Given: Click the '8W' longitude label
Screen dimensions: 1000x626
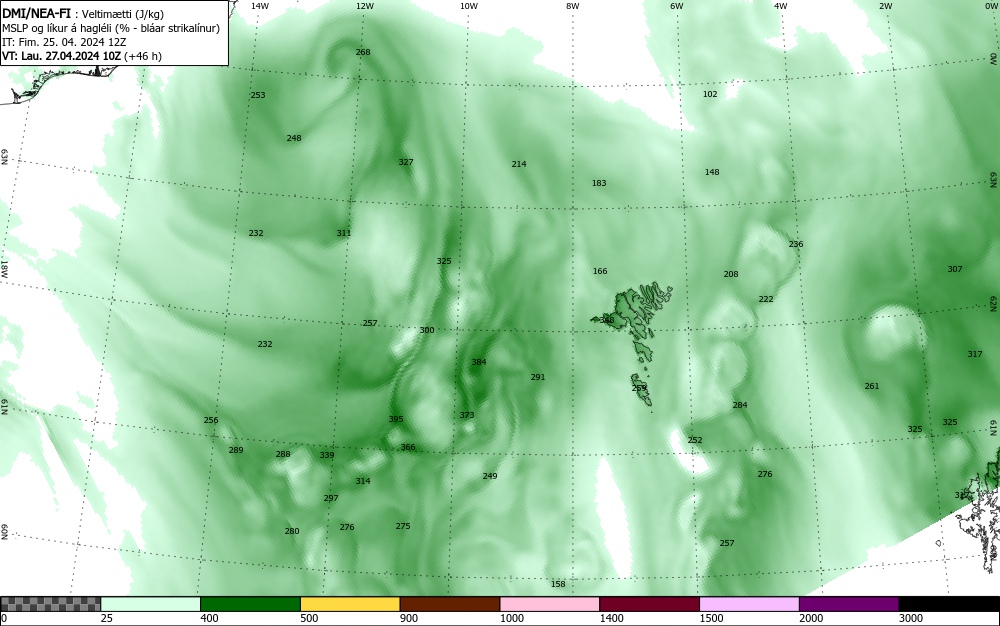Looking at the screenshot, I should [x=573, y=6].
